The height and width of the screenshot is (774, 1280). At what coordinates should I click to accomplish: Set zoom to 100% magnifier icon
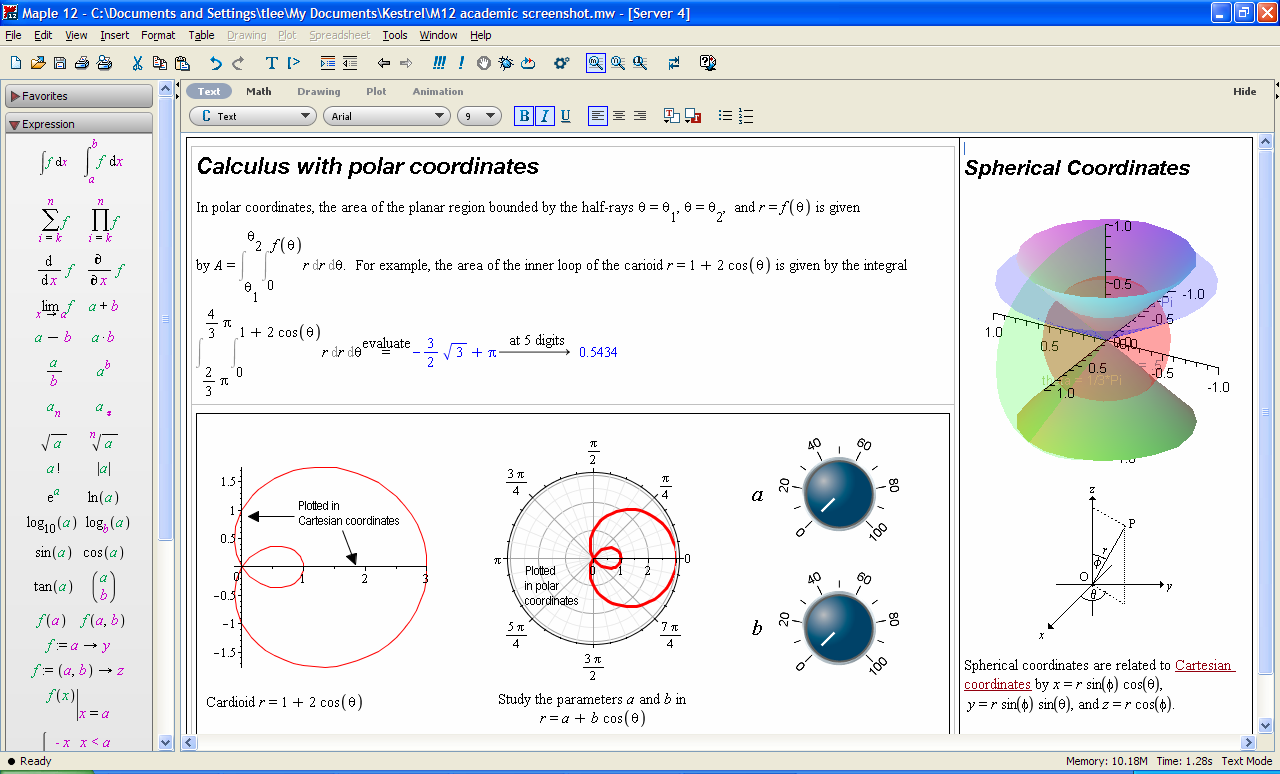[x=596, y=63]
